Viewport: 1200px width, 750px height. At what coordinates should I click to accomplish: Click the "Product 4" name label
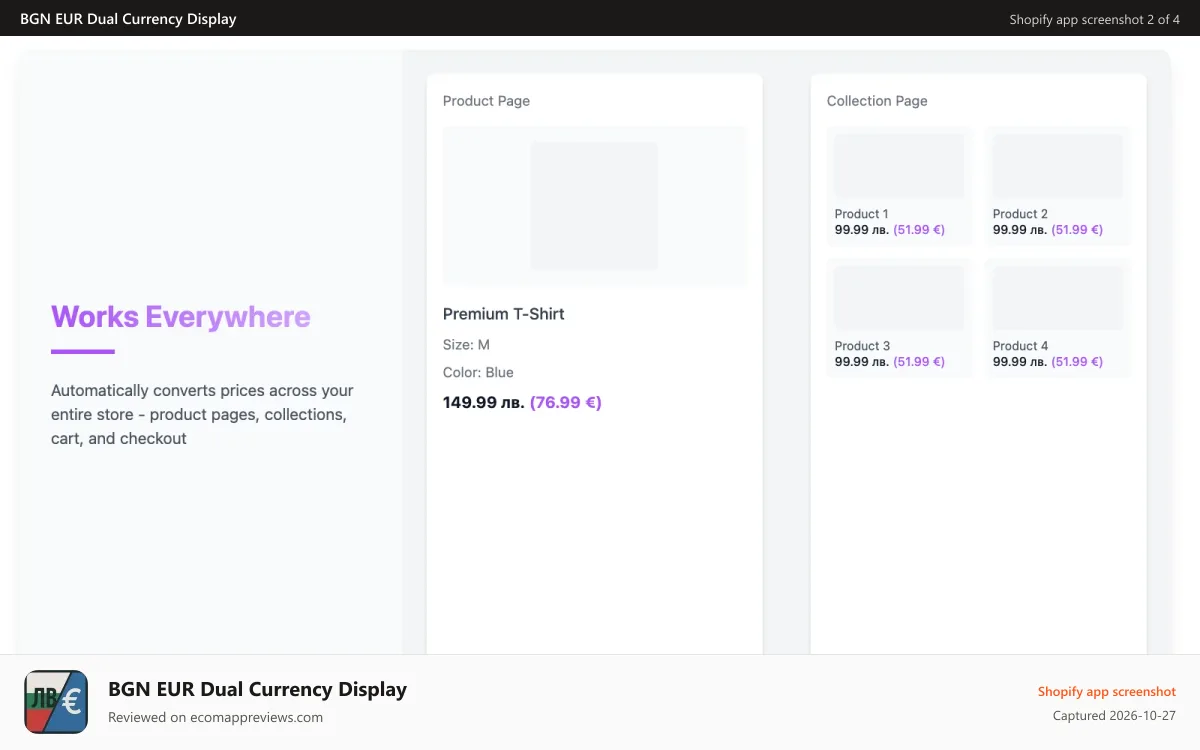coord(1020,346)
